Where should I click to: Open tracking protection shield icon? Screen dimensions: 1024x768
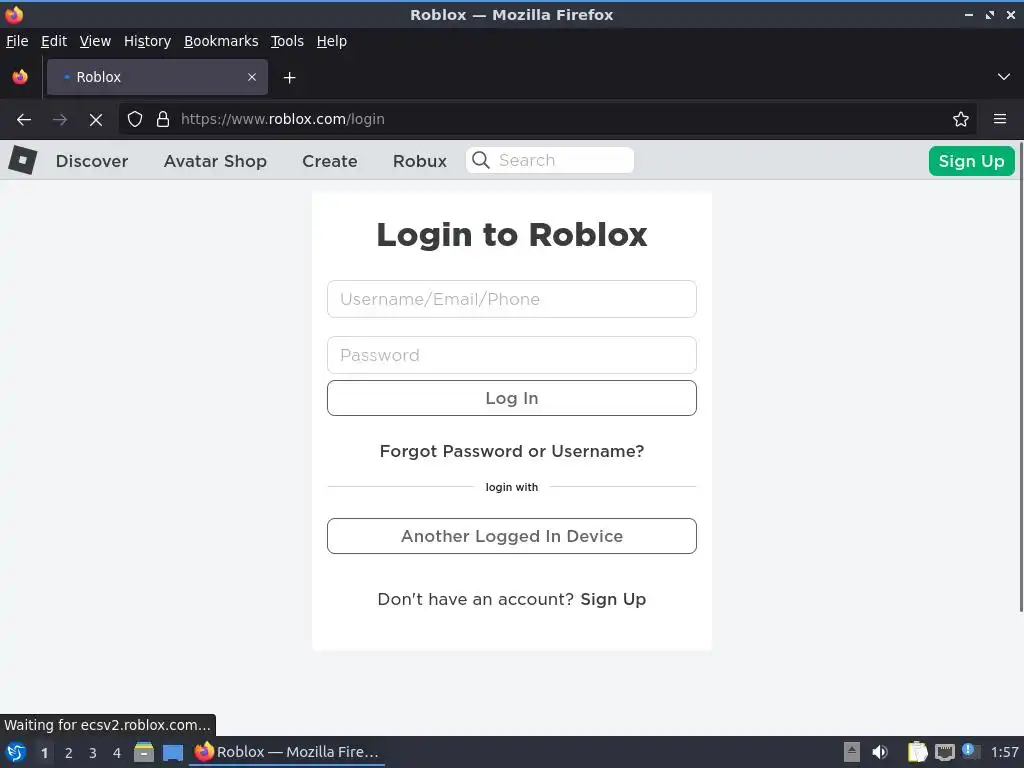(x=135, y=120)
